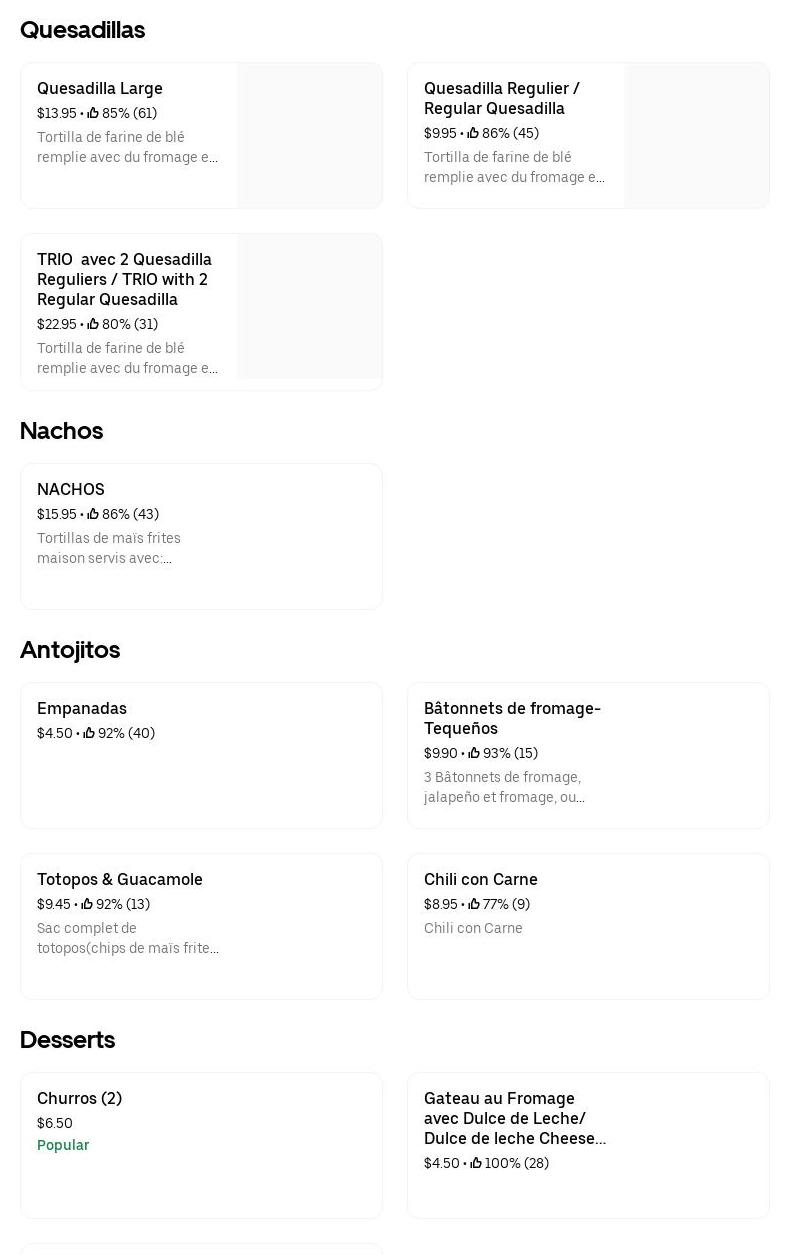Viewport: 804px width, 1255px height.
Task: Click the Popular label under Churros
Action: pos(63,1146)
